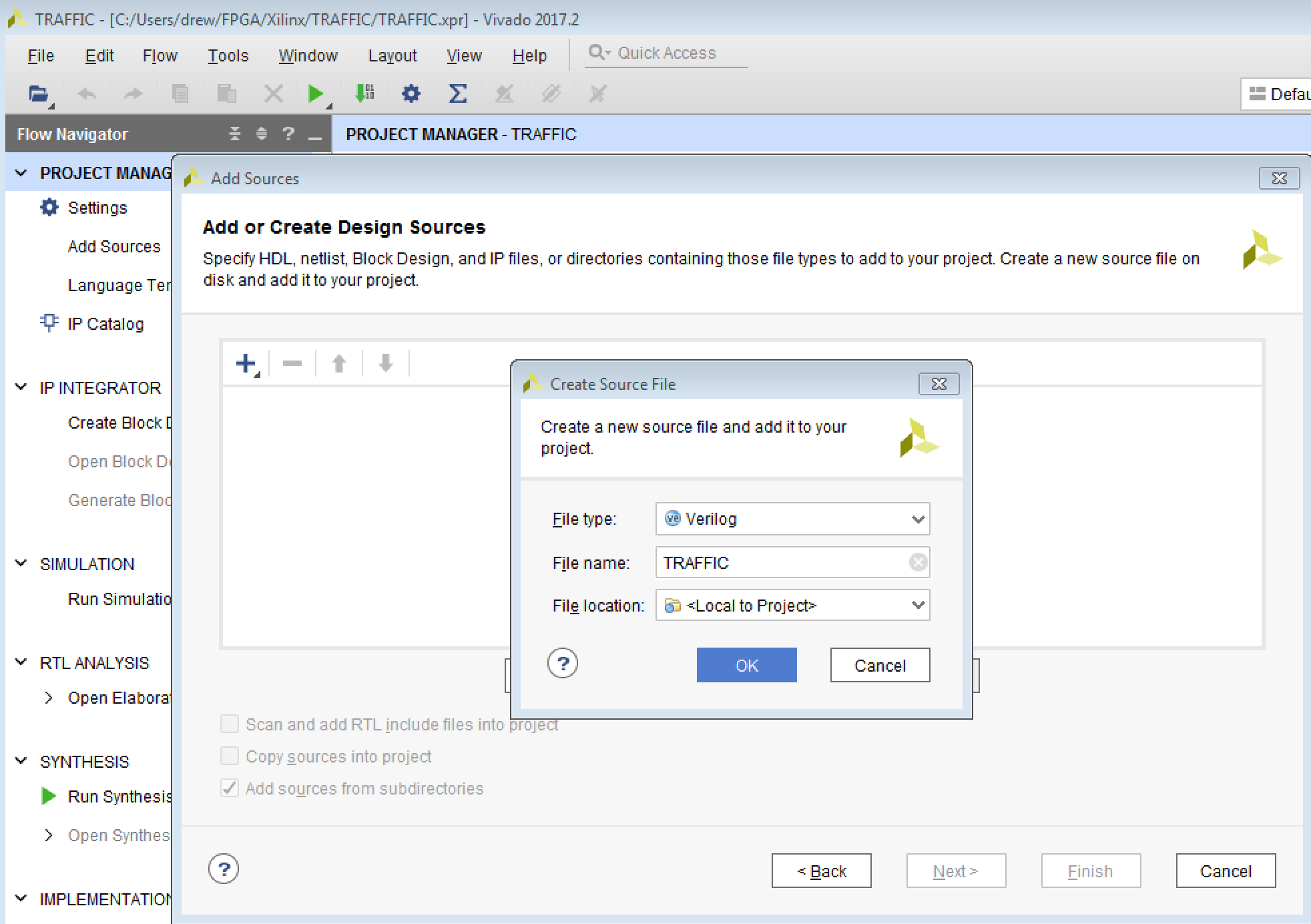Open the View menu
Image resolution: width=1311 pixels, height=924 pixels.
(x=464, y=55)
